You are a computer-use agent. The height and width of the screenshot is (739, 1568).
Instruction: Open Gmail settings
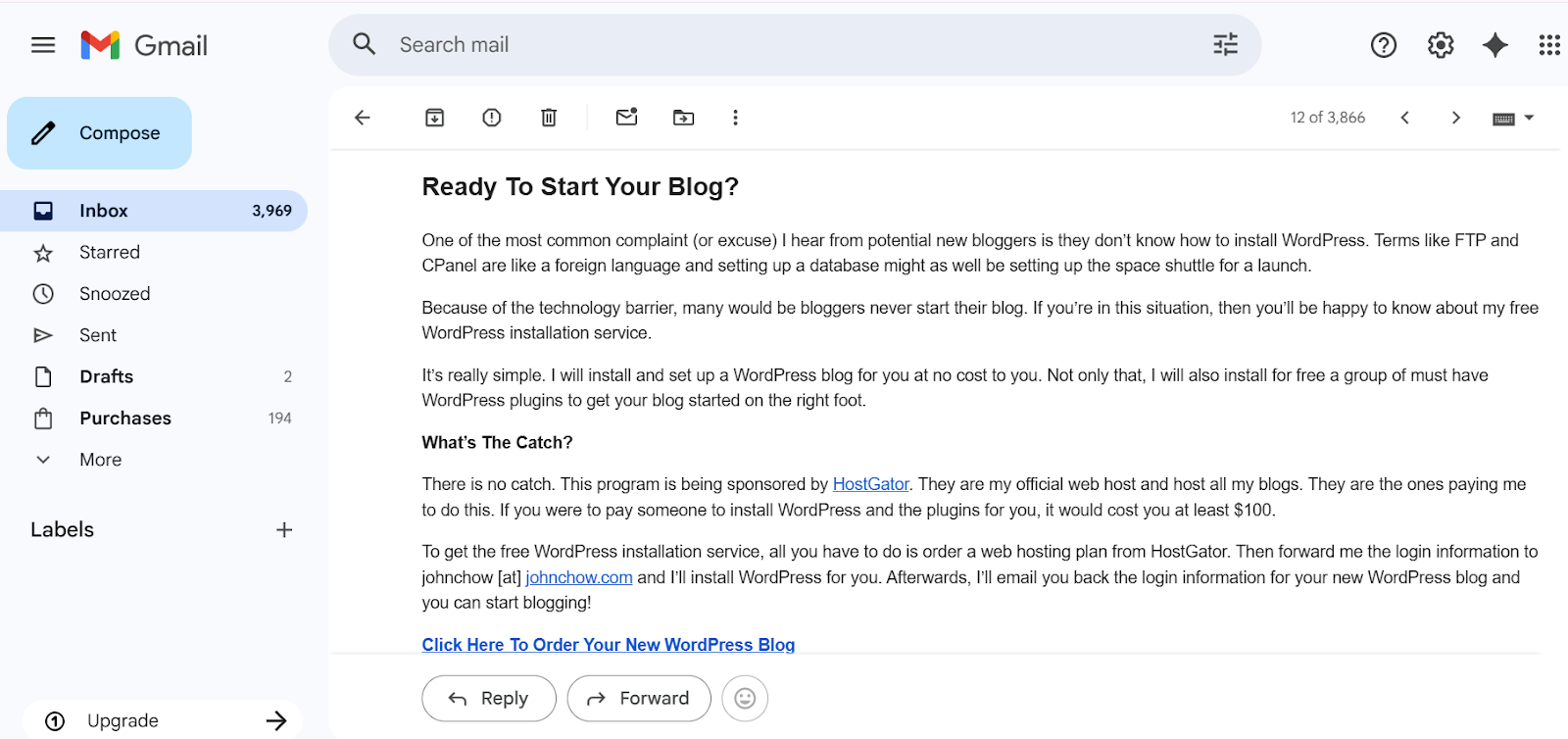[1438, 44]
